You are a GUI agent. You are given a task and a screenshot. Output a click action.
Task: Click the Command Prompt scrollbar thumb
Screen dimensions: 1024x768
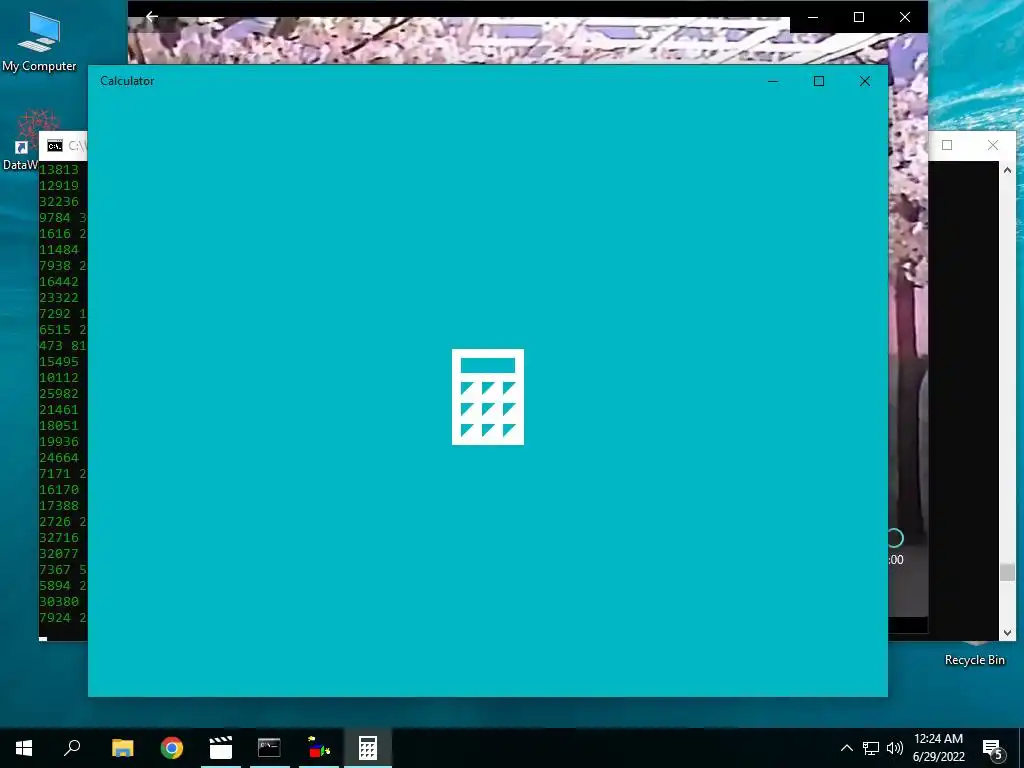[1007, 572]
